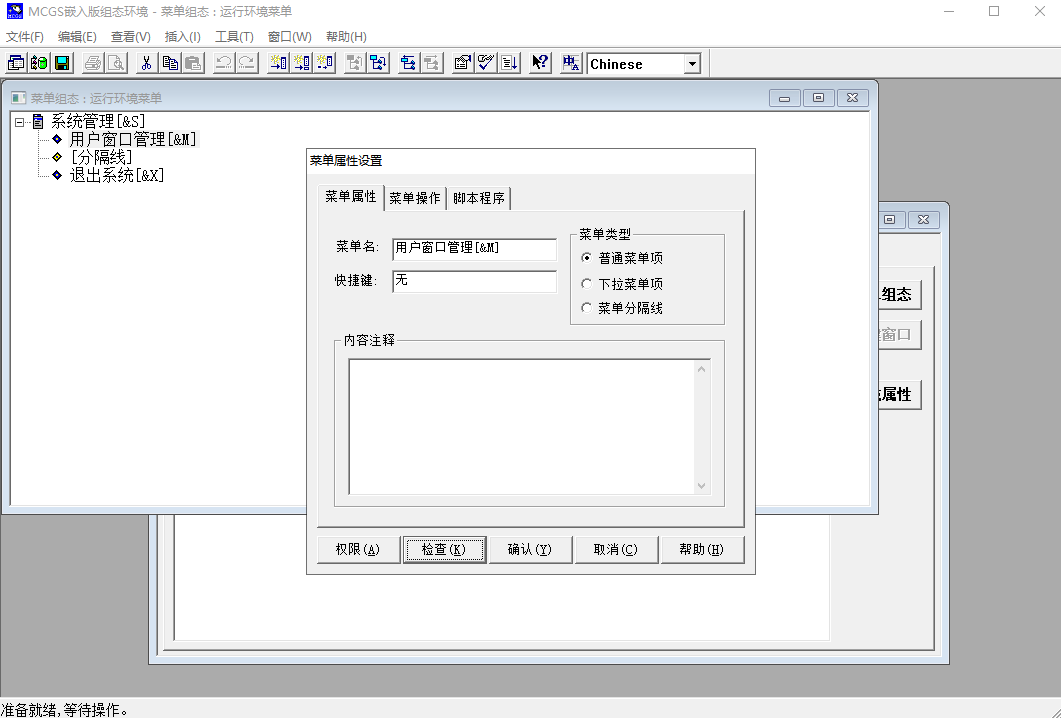This screenshot has height=718, width=1061.
Task: Click the redo arrow icon
Action: pyautogui.click(x=246, y=63)
